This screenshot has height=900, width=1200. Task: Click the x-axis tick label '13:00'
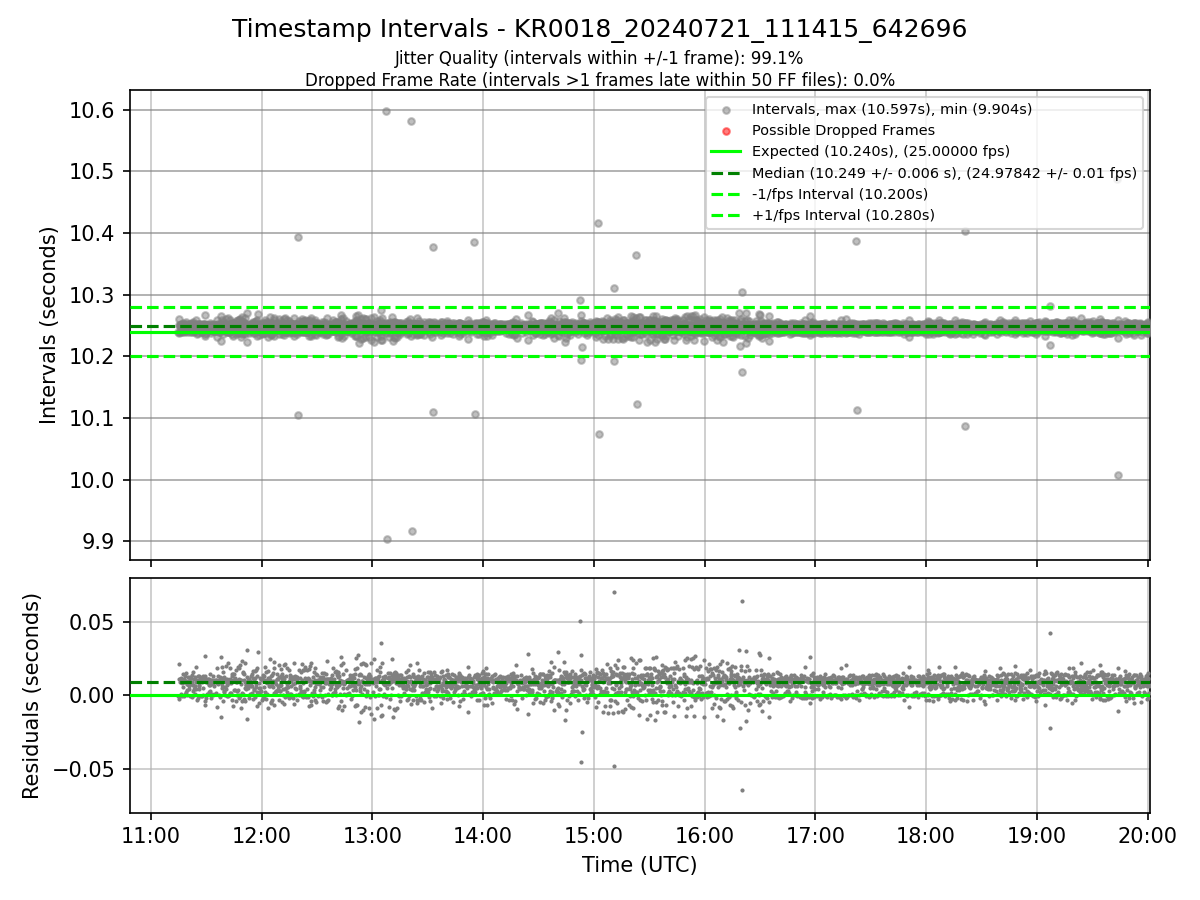pyautogui.click(x=372, y=835)
